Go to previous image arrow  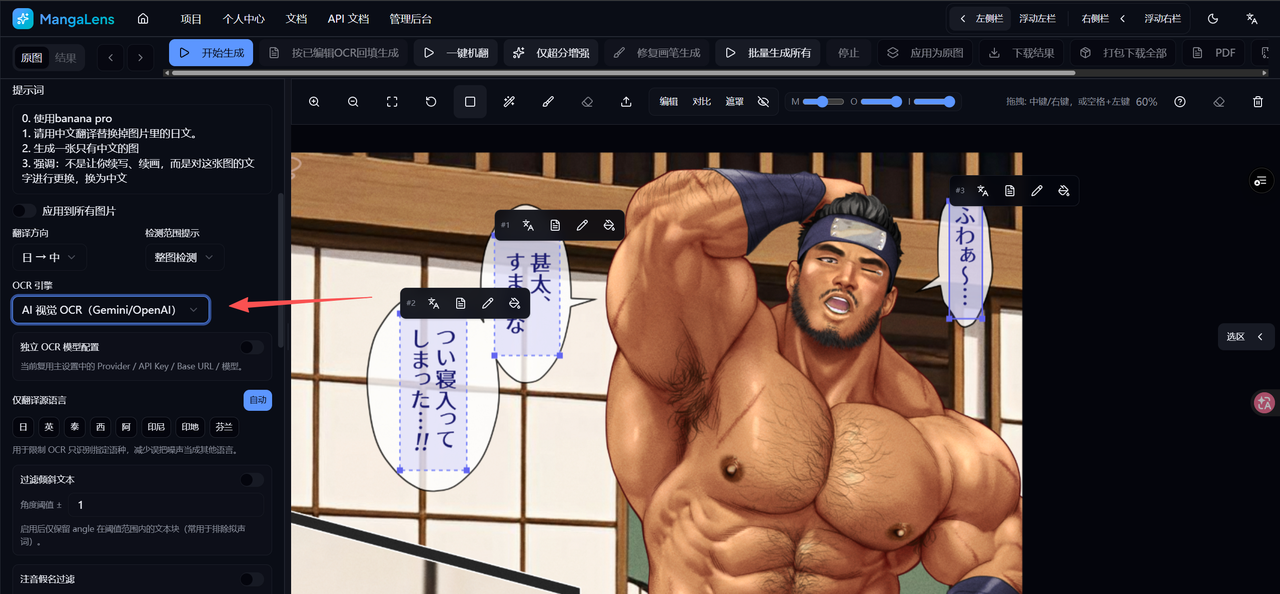111,57
